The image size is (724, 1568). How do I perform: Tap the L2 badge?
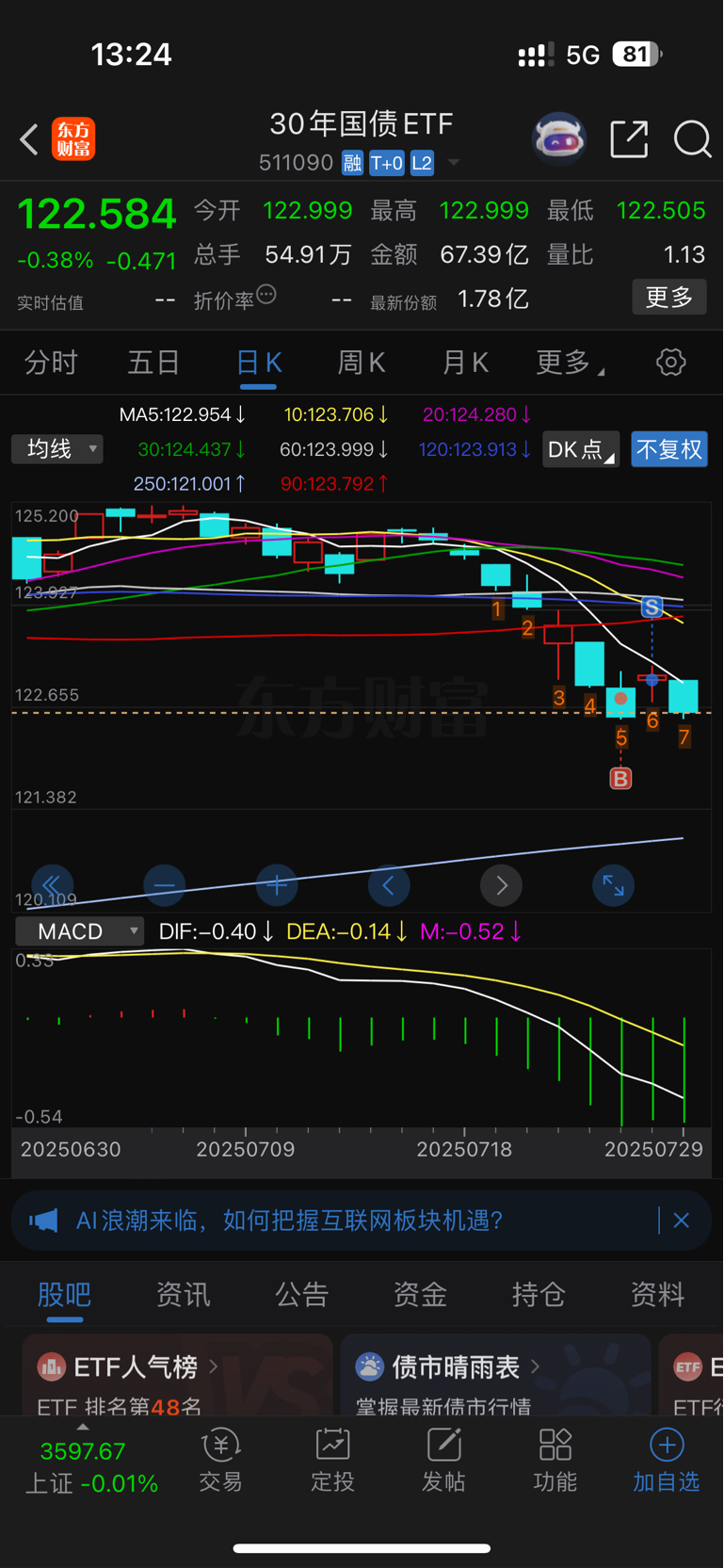click(422, 163)
